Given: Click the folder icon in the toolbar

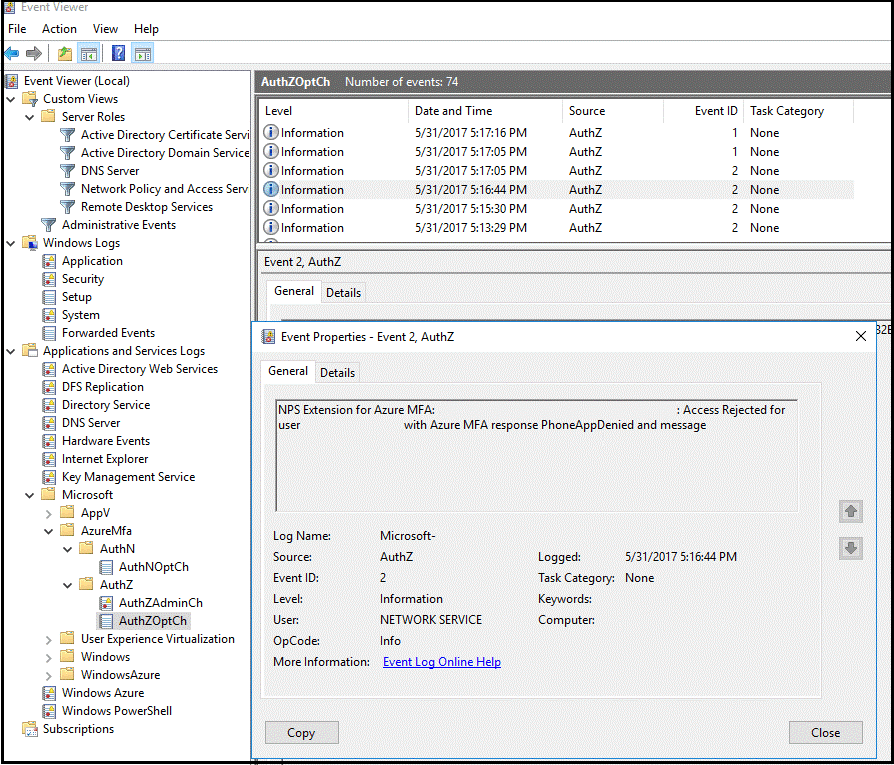Looking at the screenshot, I should [64, 53].
